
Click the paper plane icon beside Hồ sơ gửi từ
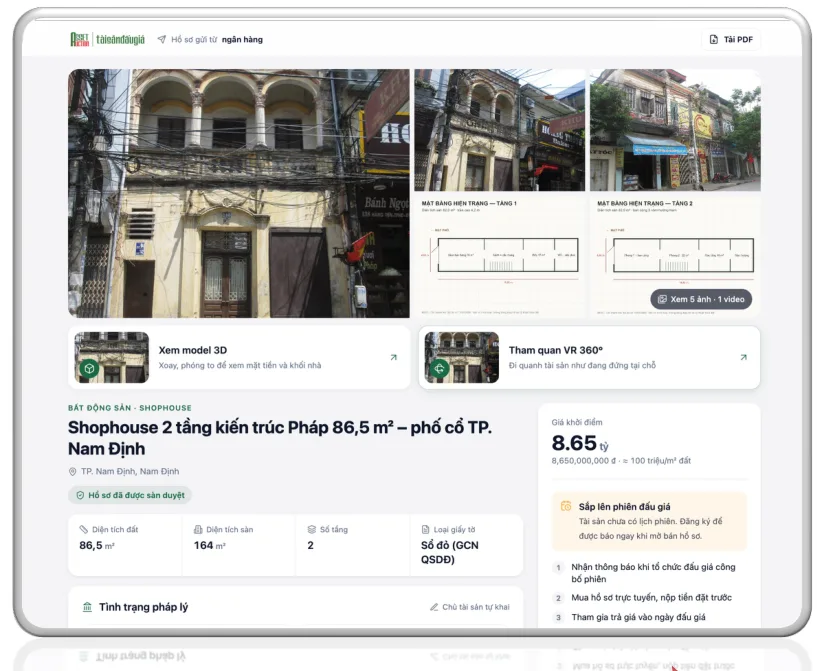(x=162, y=40)
